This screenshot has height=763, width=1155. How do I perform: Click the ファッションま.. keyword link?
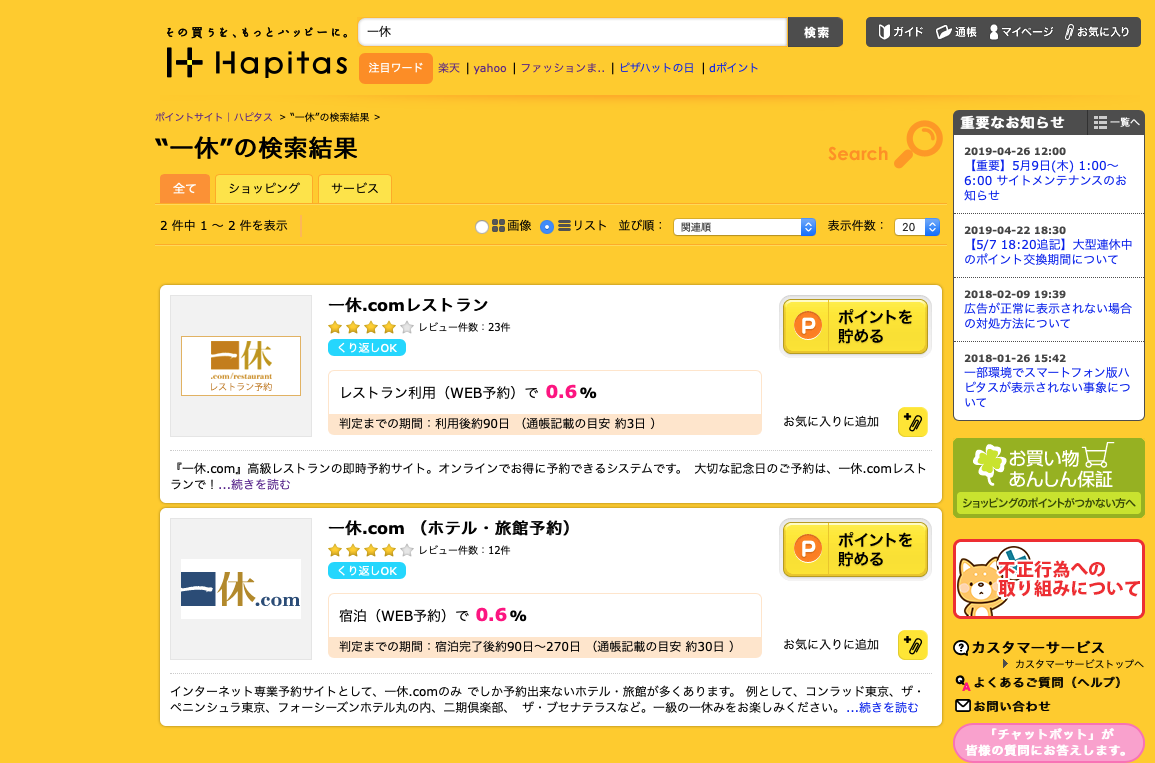point(563,68)
